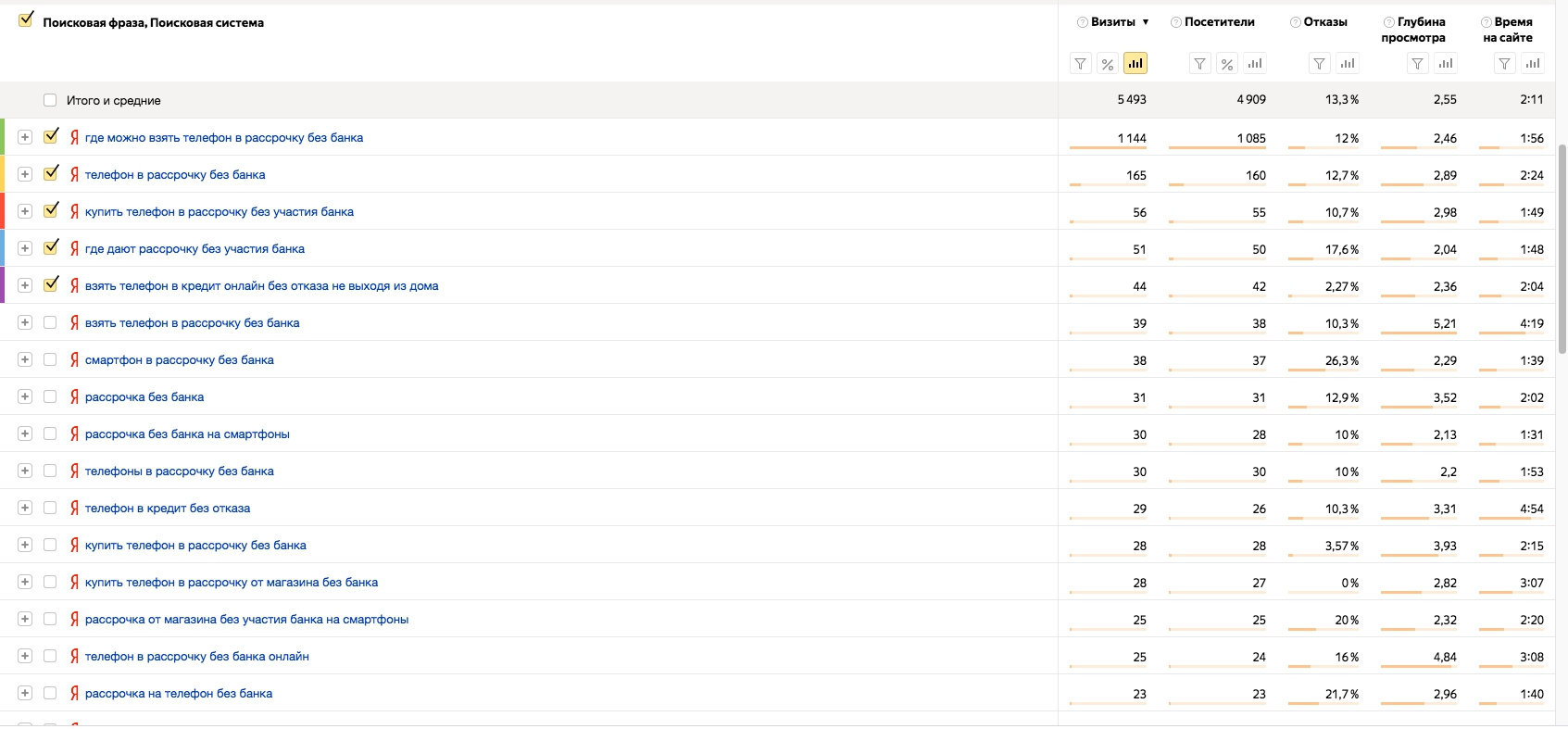The height and width of the screenshot is (729, 1568).
Task: Click filter icon under Визиты column
Action: 1080,64
